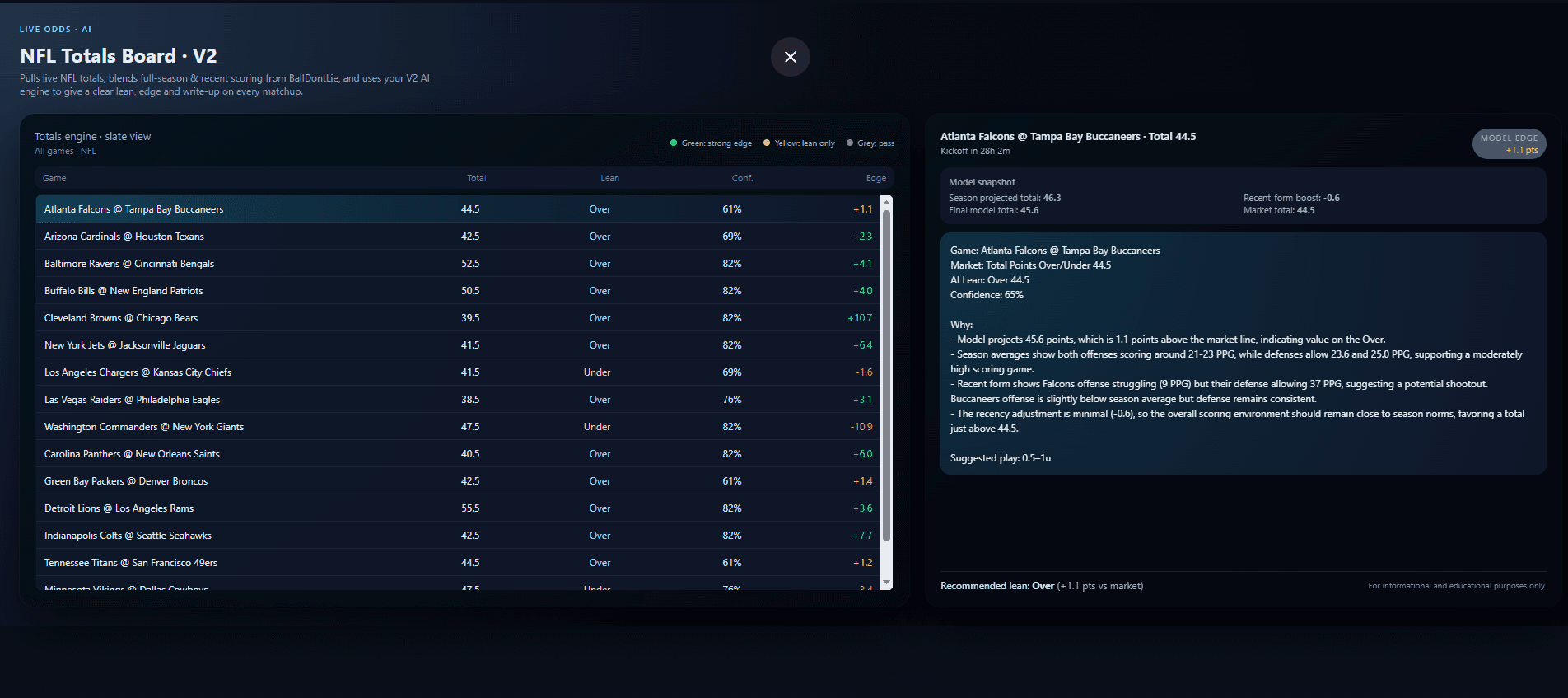The width and height of the screenshot is (1568, 698).
Task: Click the Conf. column header
Action: point(742,178)
